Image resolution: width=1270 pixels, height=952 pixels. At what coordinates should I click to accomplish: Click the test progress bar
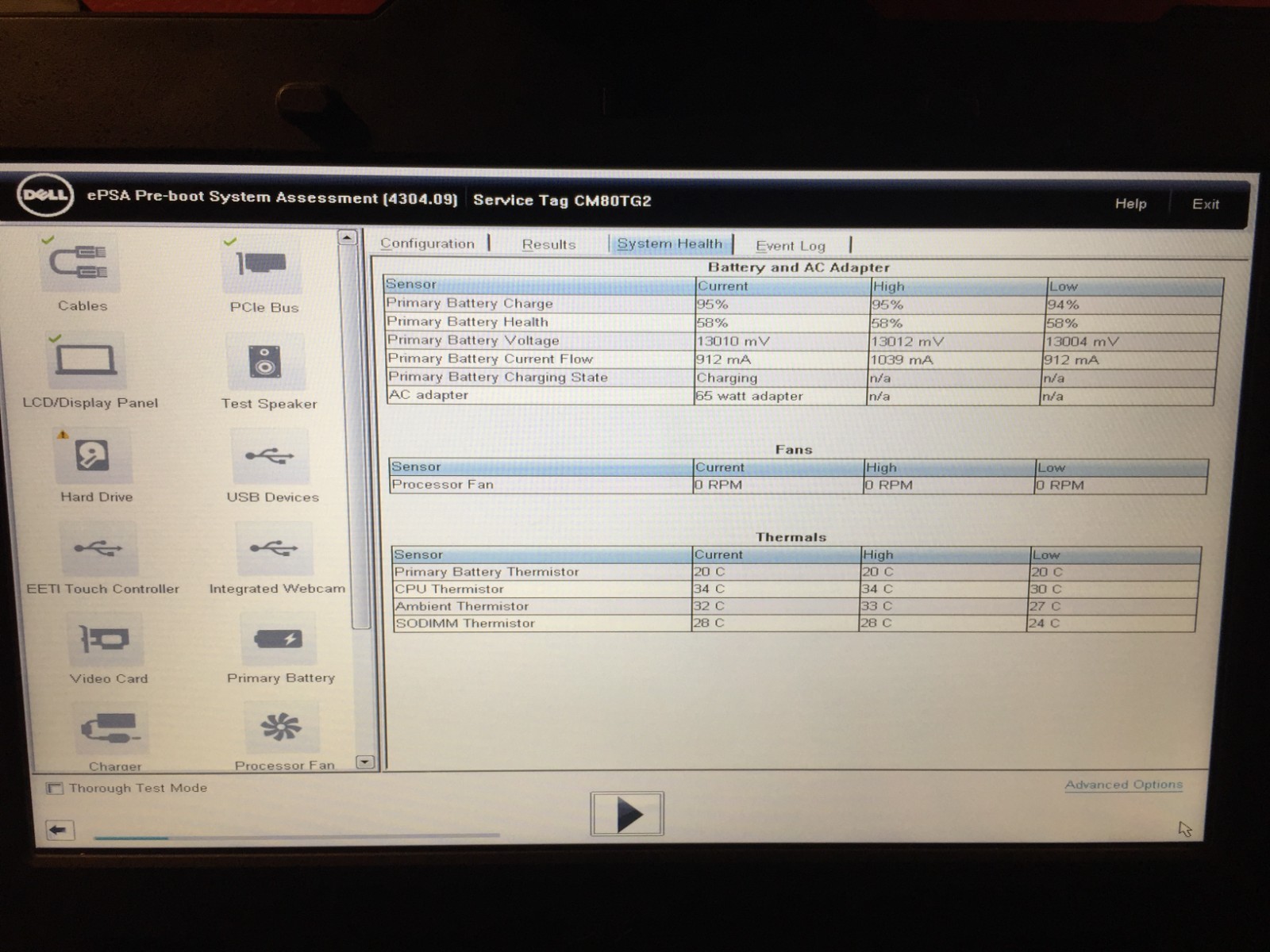(x=297, y=836)
